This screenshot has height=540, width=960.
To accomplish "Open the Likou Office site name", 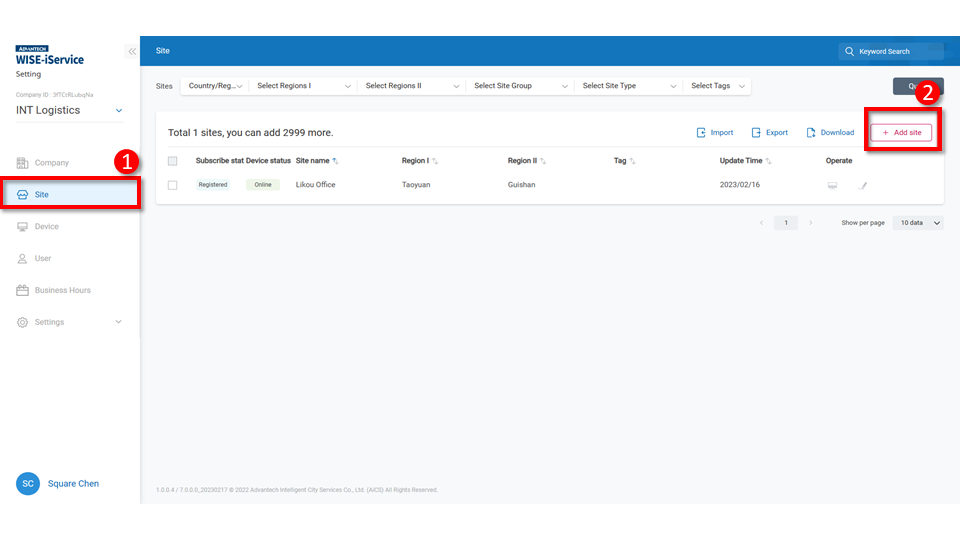I will tap(315, 185).
